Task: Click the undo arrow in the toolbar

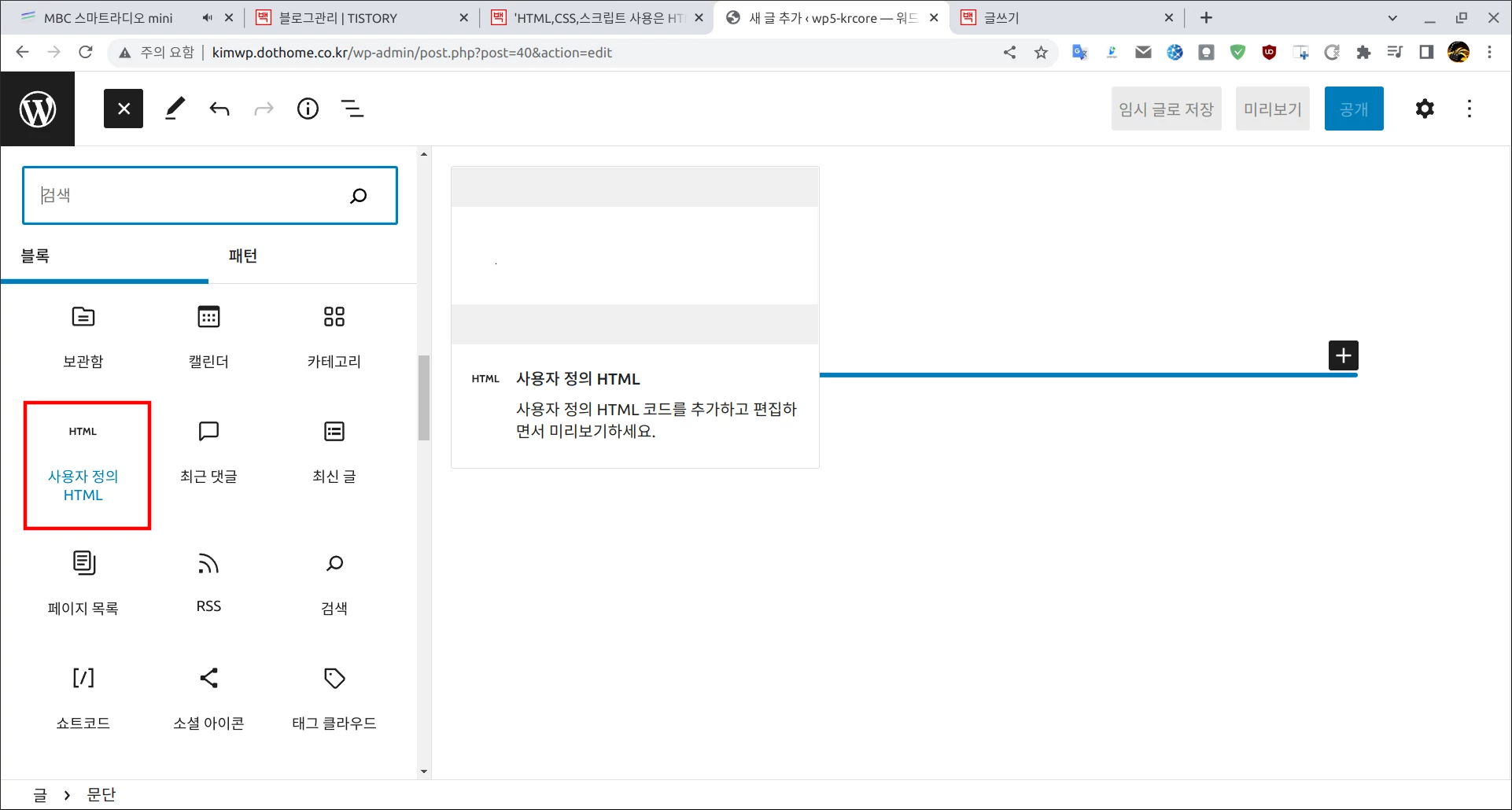Action: point(219,109)
